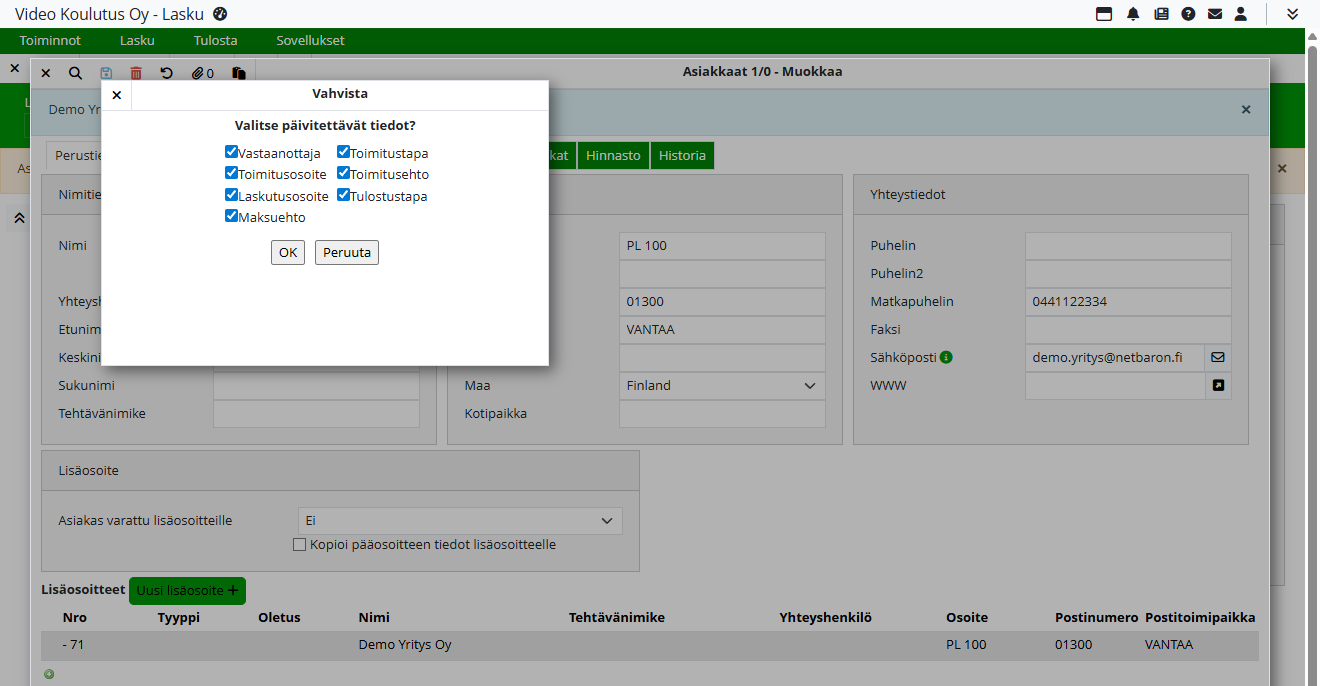
Task: Click the send email icon beside Sähköposti
Action: coord(1218,357)
